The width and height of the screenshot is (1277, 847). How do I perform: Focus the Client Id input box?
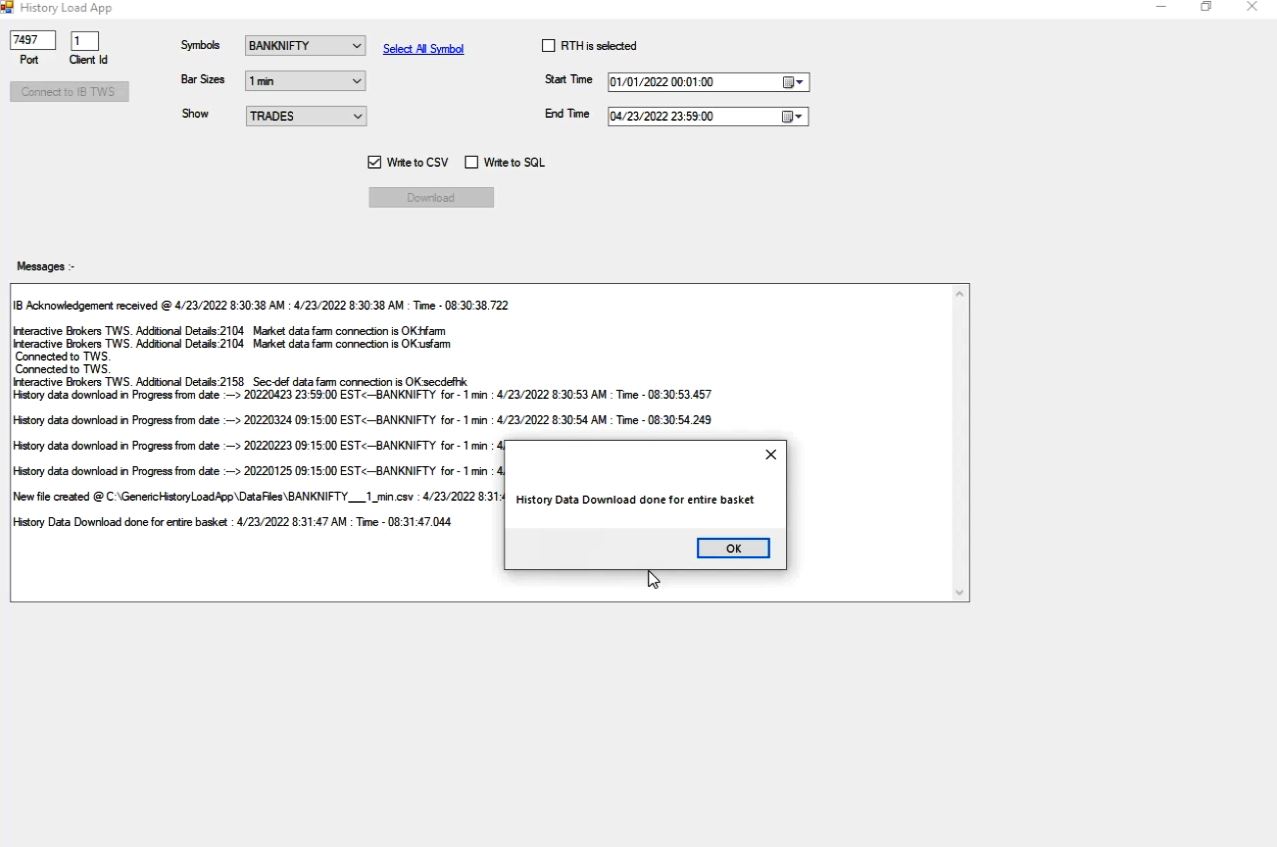pos(84,41)
